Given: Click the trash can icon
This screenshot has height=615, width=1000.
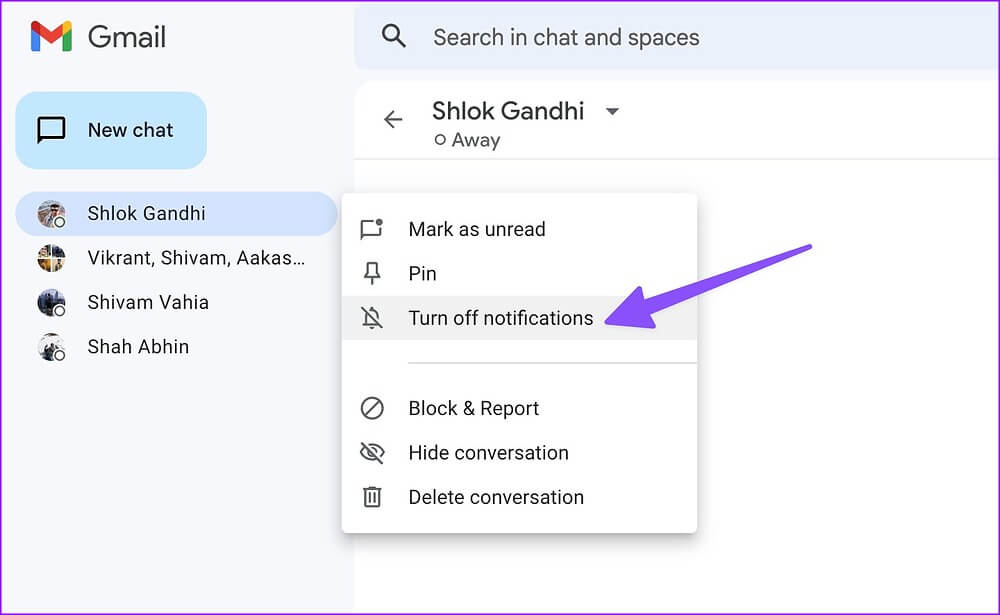Looking at the screenshot, I should (x=372, y=497).
